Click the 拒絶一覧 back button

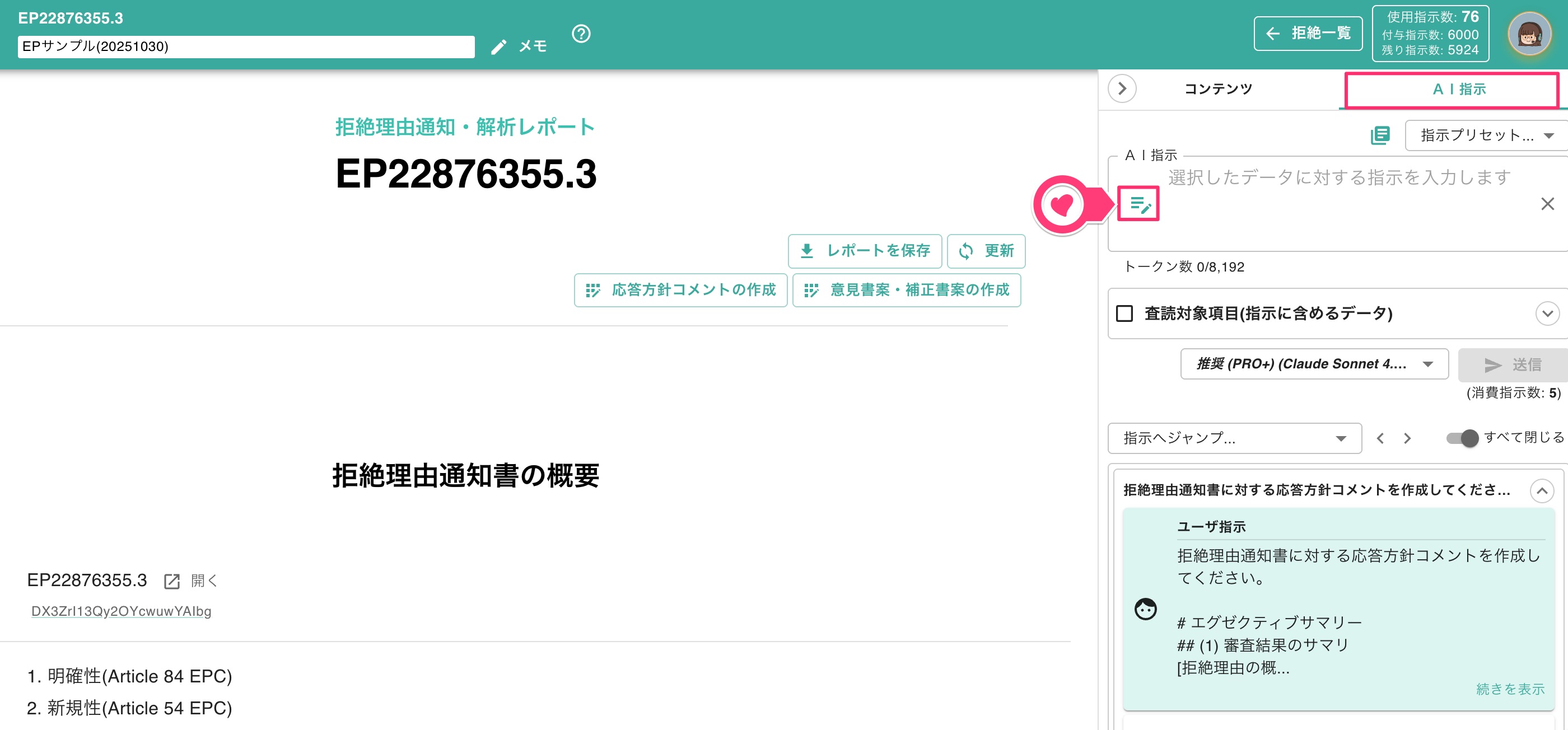pos(1308,34)
